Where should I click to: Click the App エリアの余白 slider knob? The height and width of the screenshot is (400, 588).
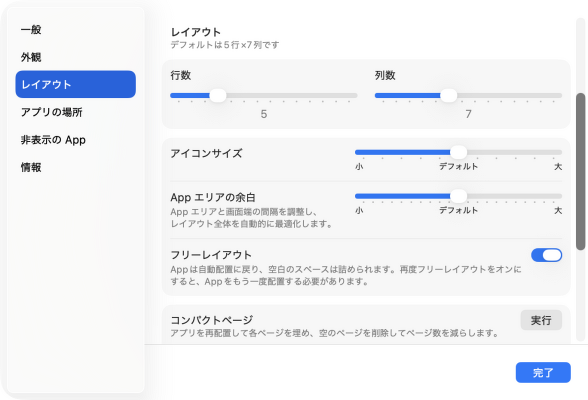(x=458, y=196)
